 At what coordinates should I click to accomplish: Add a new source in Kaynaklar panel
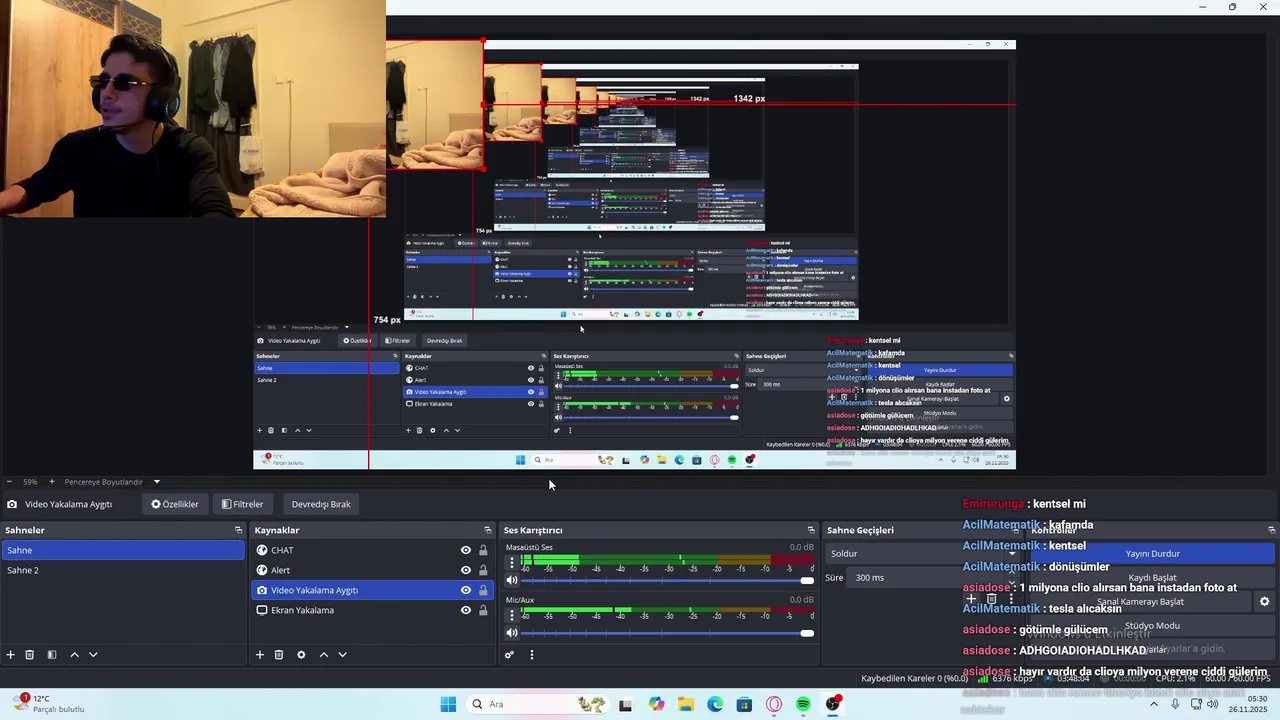point(260,655)
